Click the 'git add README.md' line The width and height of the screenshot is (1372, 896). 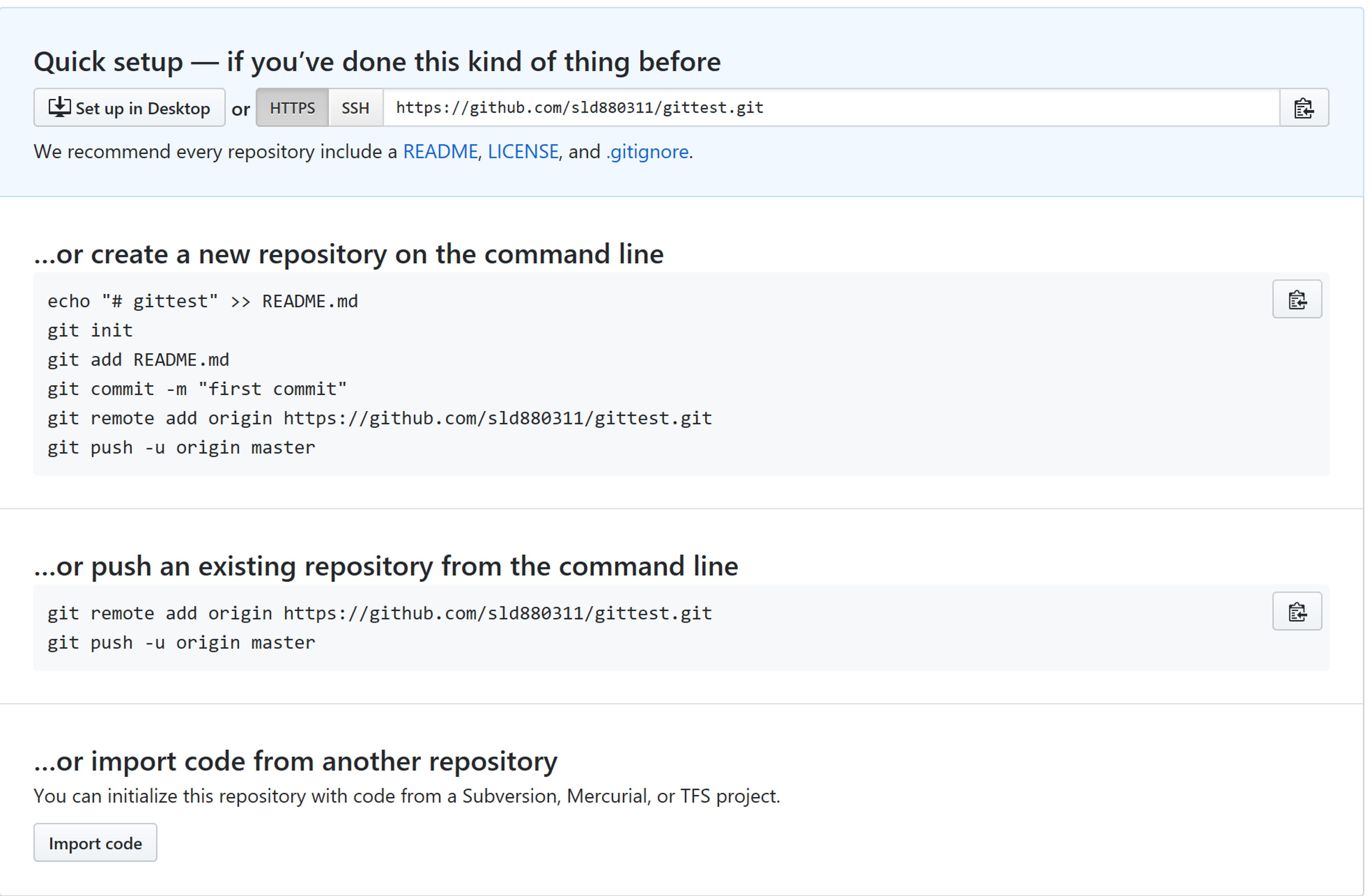point(138,360)
